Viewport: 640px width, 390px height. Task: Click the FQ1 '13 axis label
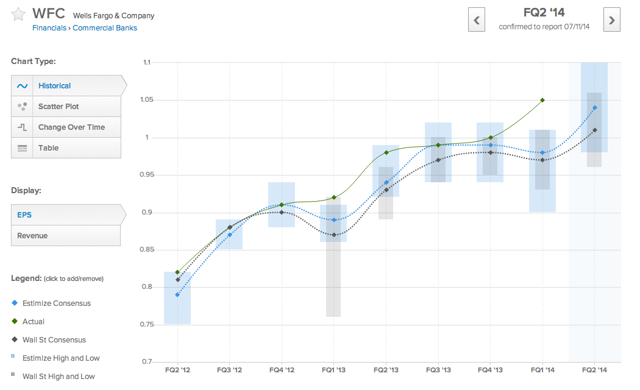[x=333, y=370]
